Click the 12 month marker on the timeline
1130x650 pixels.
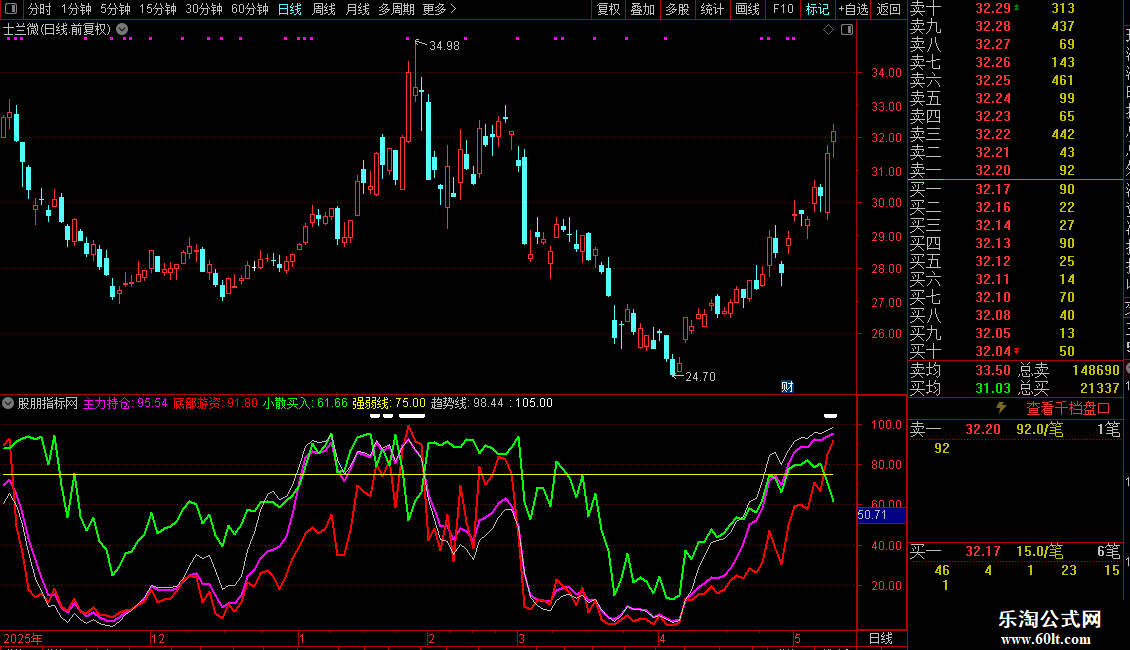point(158,638)
